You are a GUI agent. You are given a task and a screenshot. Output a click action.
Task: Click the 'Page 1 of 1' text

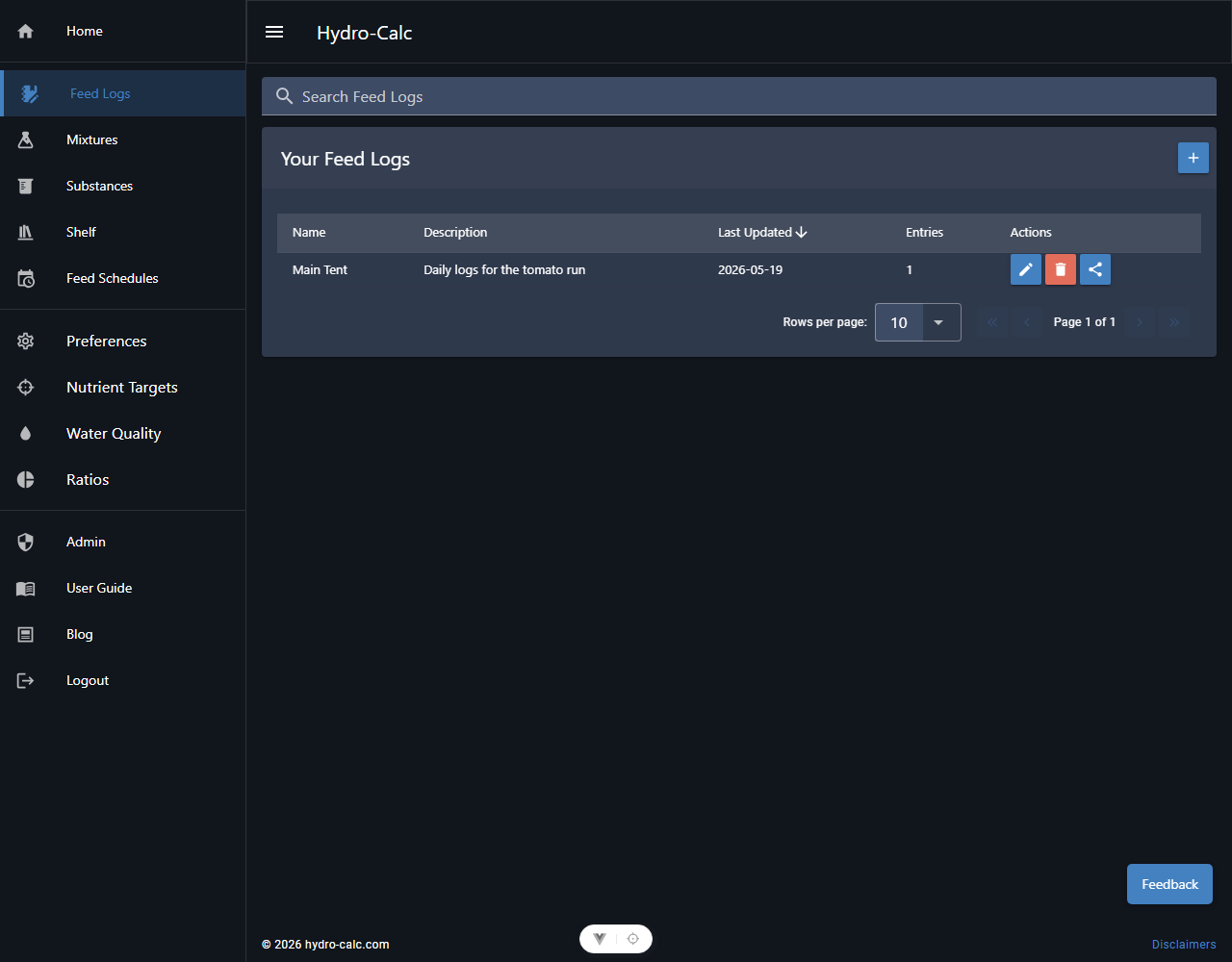[1085, 322]
